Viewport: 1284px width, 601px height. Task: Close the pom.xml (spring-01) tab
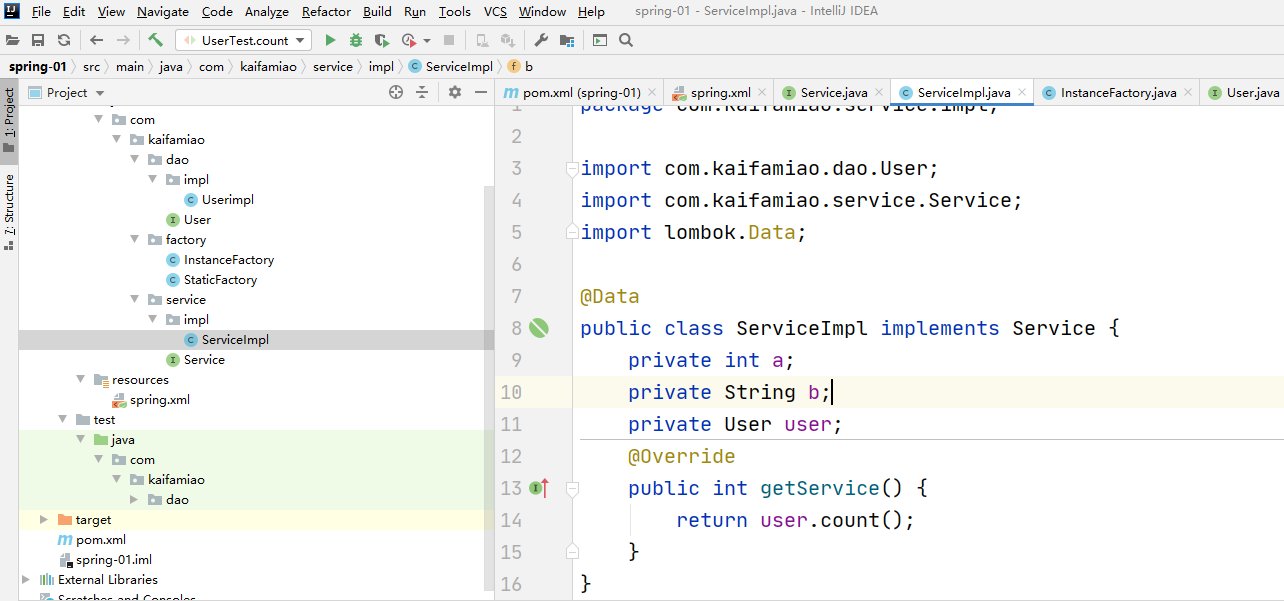click(x=651, y=93)
